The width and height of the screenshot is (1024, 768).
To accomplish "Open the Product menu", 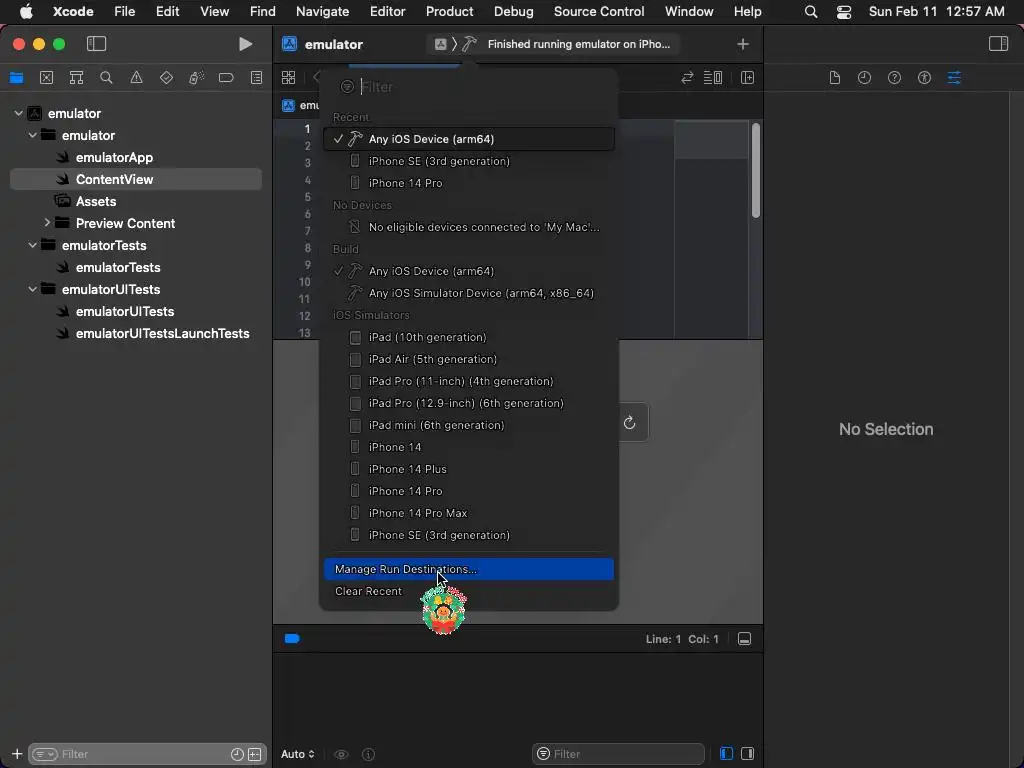I will pyautogui.click(x=449, y=11).
